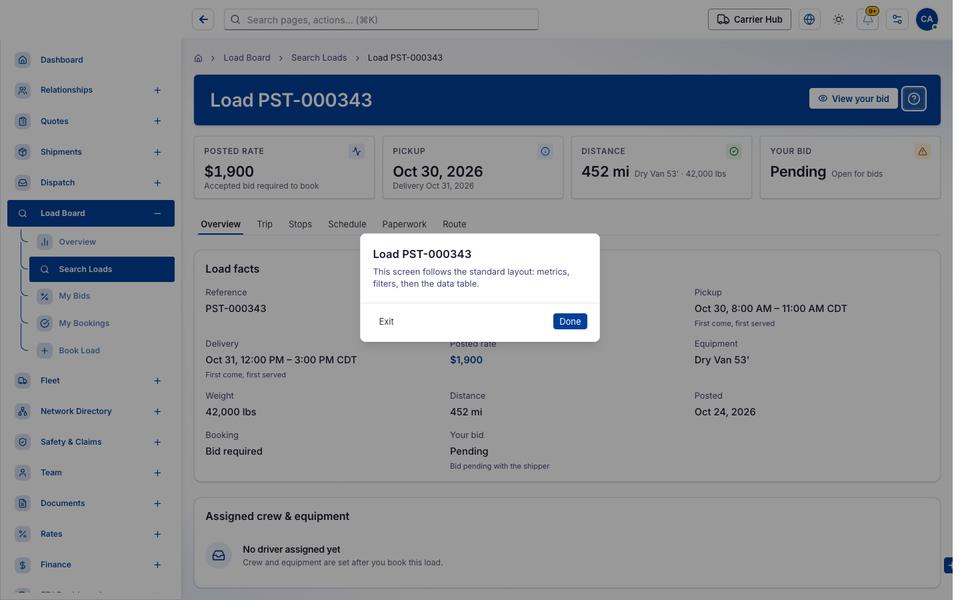Switch to the Stops tab
Screen dimensions: 960x600
300,224
